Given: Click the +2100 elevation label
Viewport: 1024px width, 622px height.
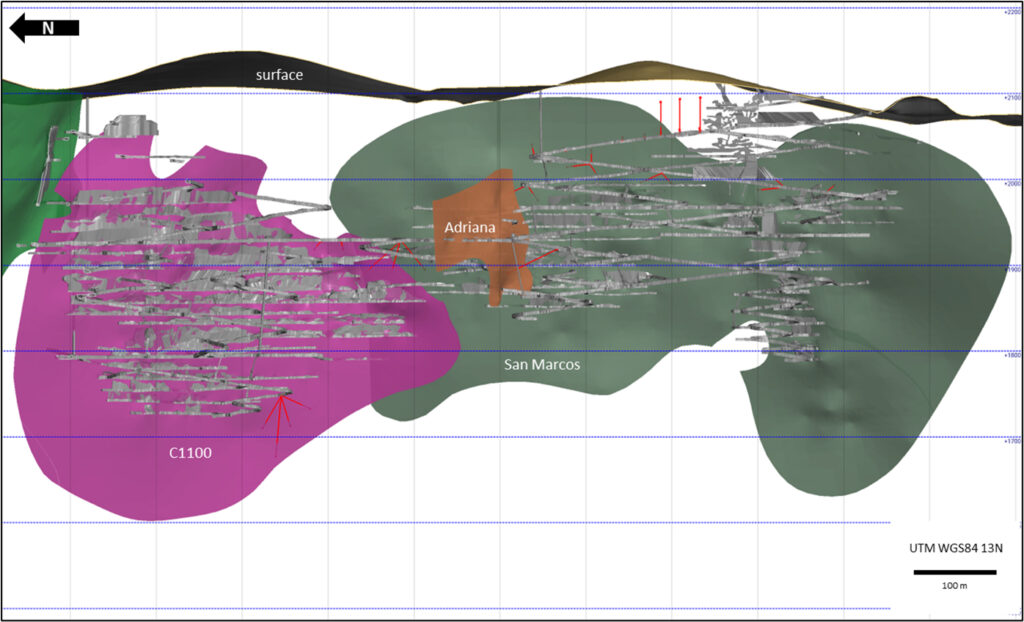Looking at the screenshot, I should click(1011, 97).
